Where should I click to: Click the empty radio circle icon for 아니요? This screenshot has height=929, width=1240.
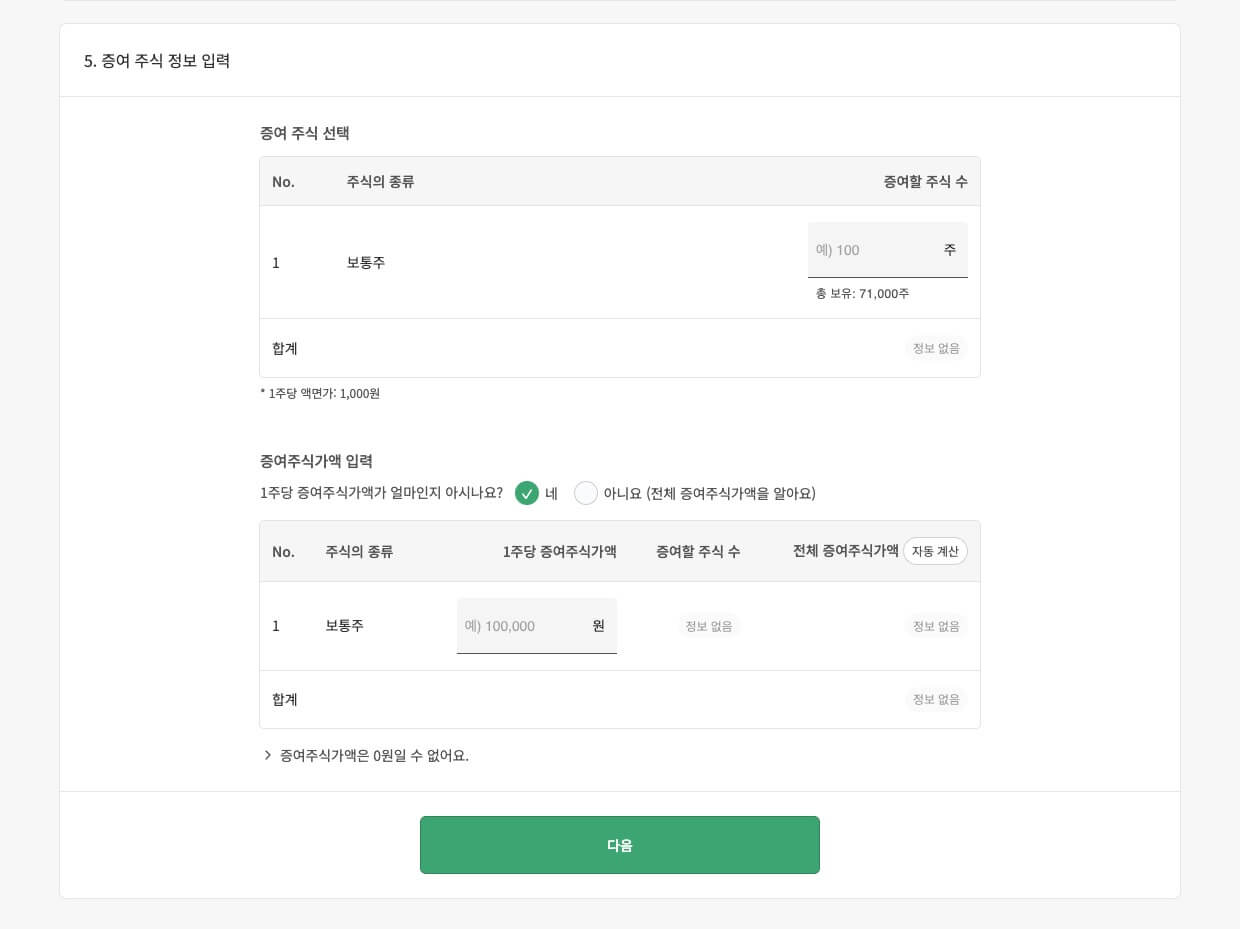point(586,493)
